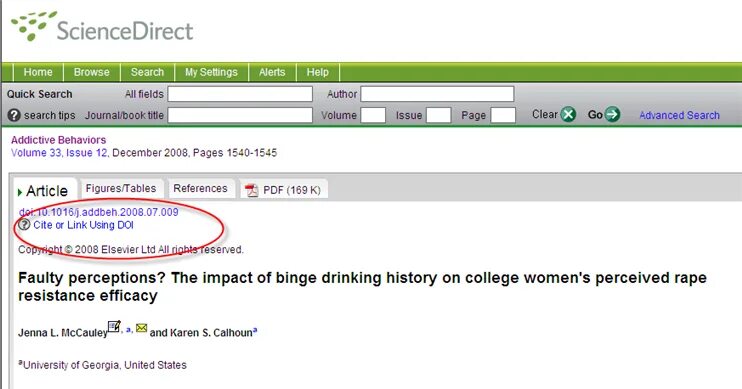Click the author vitae icon beside McCauley

(114, 327)
